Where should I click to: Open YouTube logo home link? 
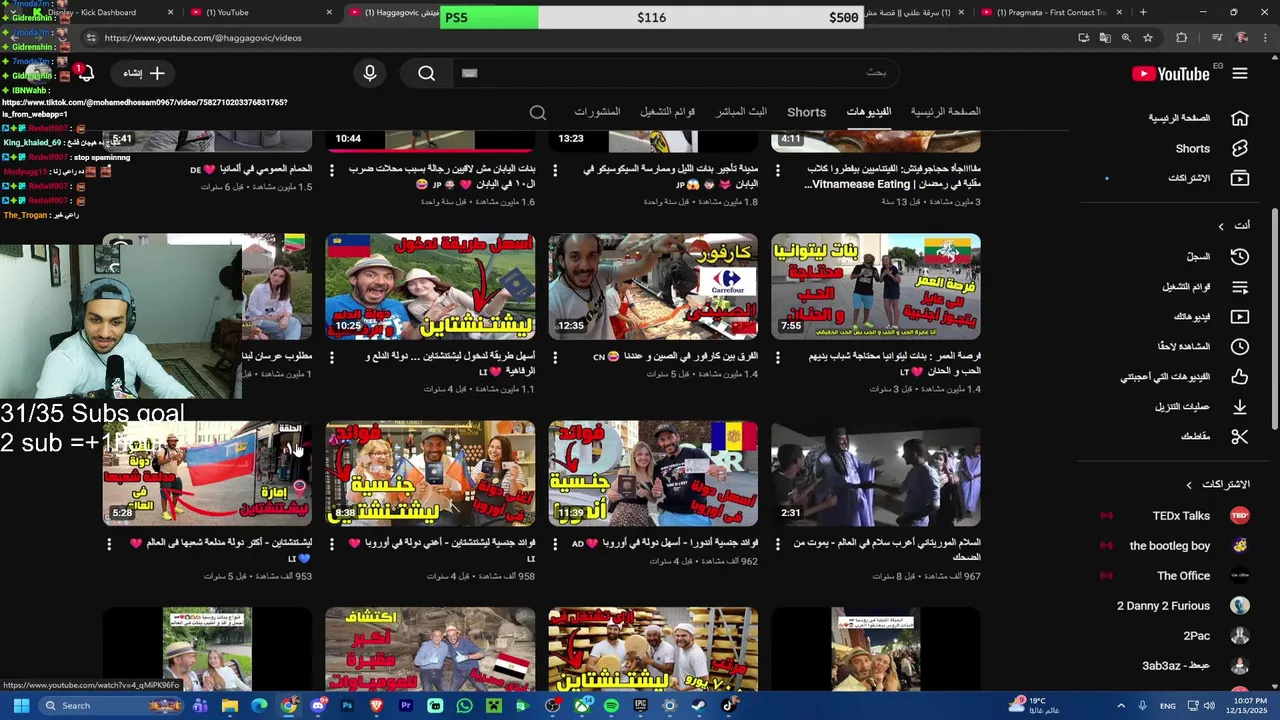(1170, 73)
